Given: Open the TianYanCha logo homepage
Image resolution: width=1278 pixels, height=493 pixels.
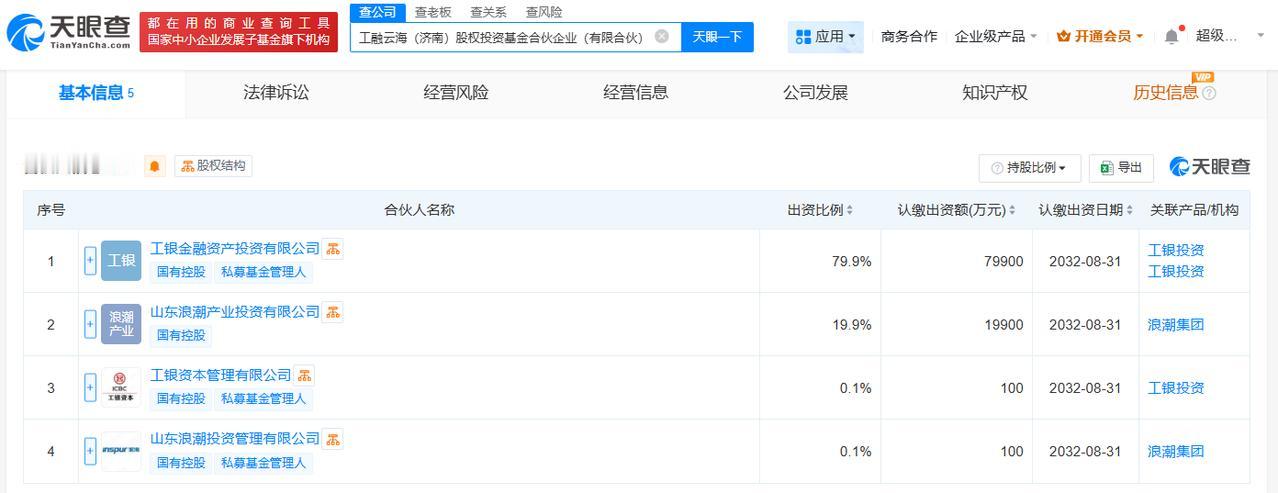Looking at the screenshot, I should pos(69,33).
